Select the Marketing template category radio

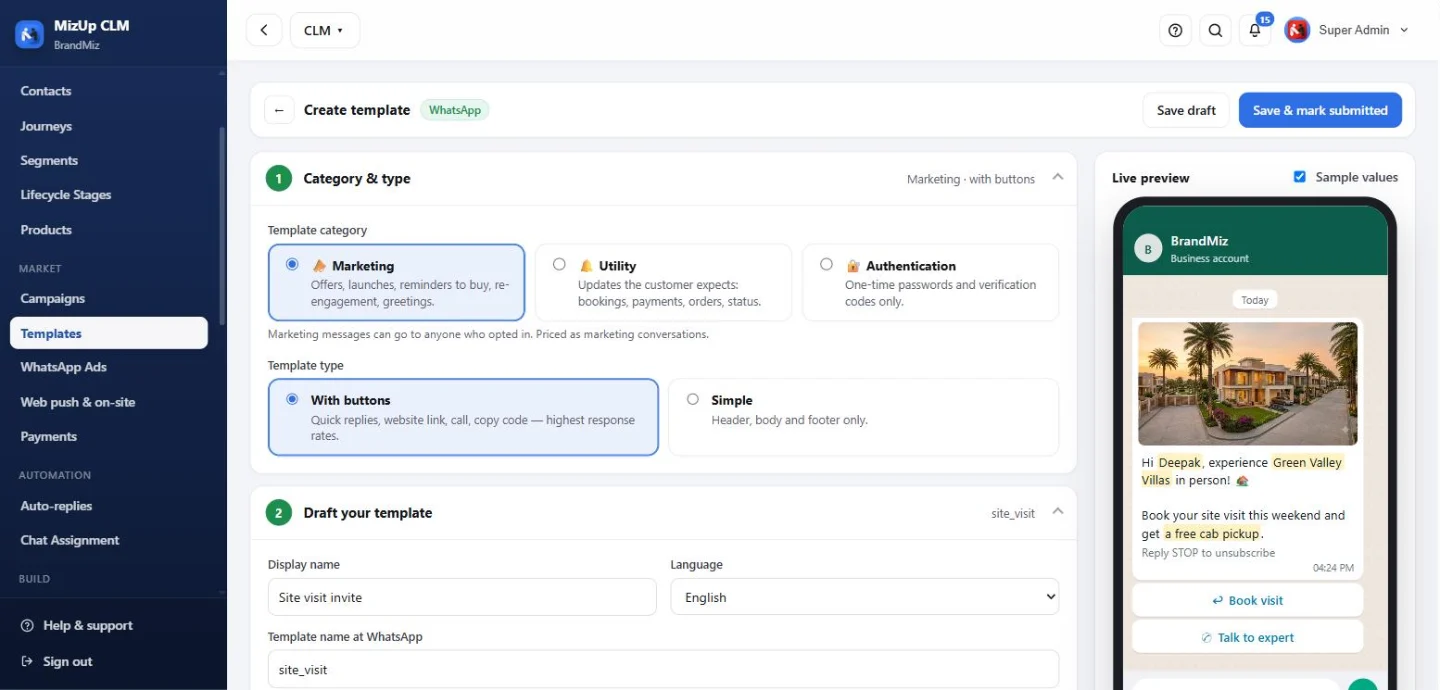292,264
